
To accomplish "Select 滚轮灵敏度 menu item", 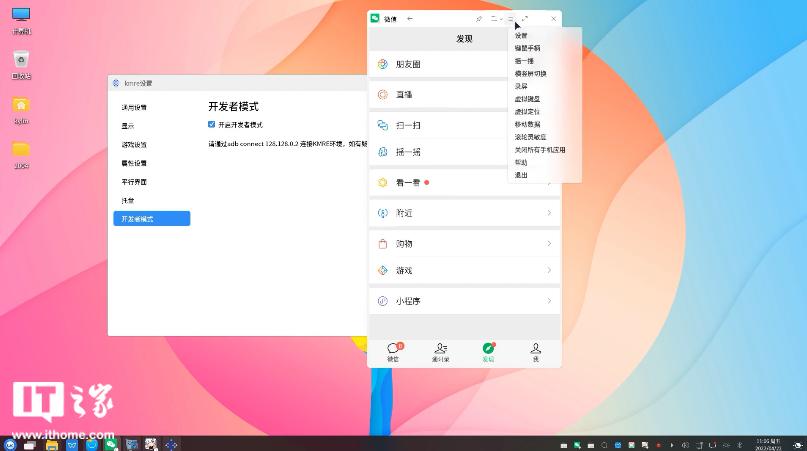I will pyautogui.click(x=530, y=137).
